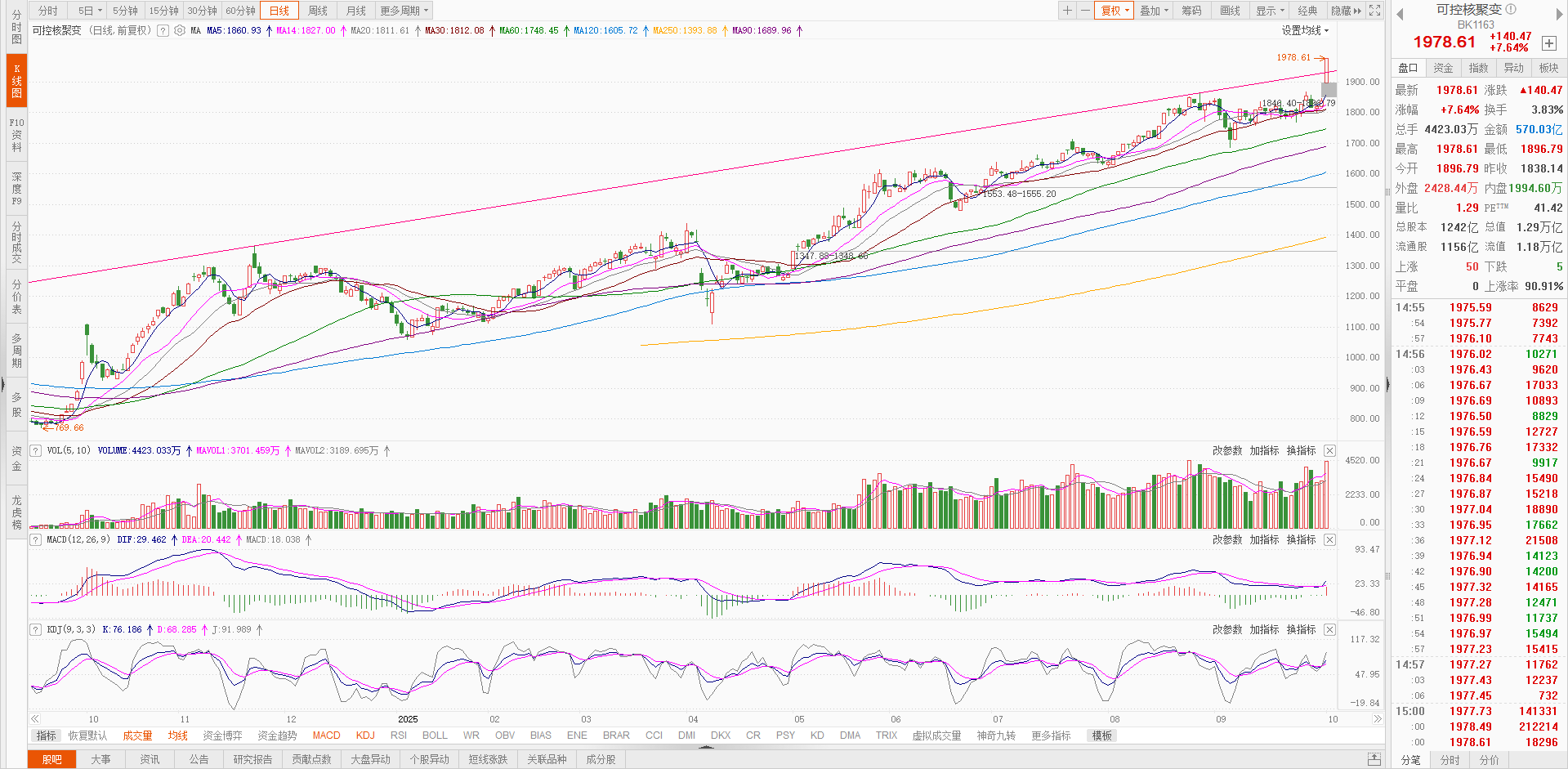The height and width of the screenshot is (769, 1568).
Task: Close the VOL indicator panel
Action: pos(1329,451)
